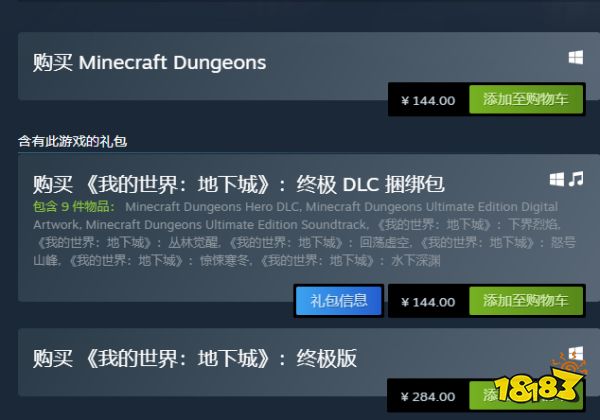Click the 包含 9 件物品 label
Screen dimensions: 600x420
(73, 207)
